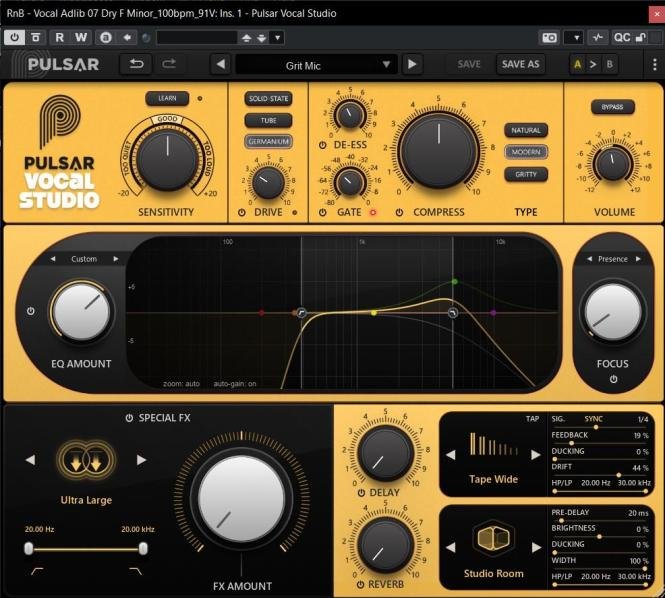Select next reverb type after Studio Room
Viewport: 665px width, 598px height.
[536, 548]
